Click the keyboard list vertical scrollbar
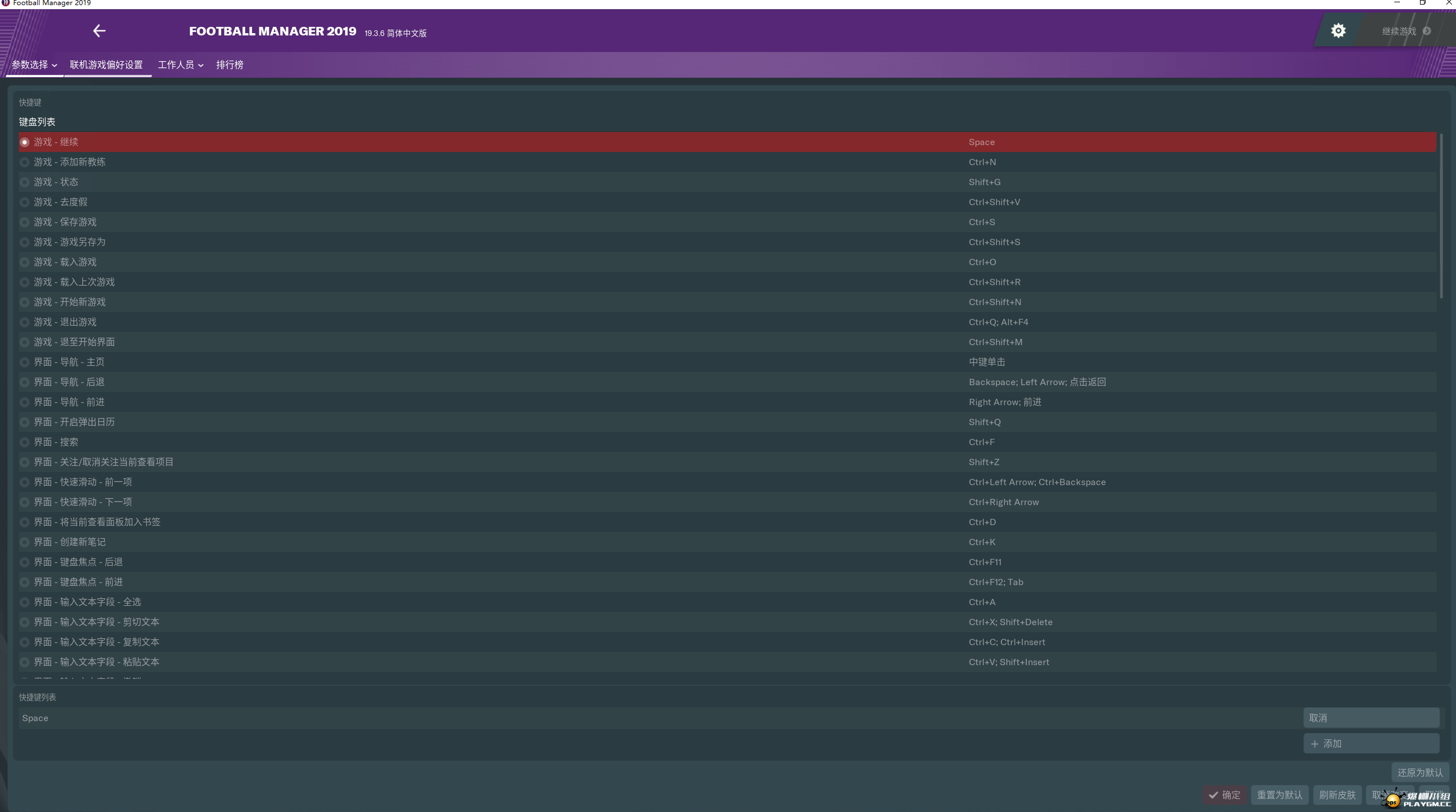Image resolution: width=1456 pixels, height=812 pixels. pos(1441,217)
